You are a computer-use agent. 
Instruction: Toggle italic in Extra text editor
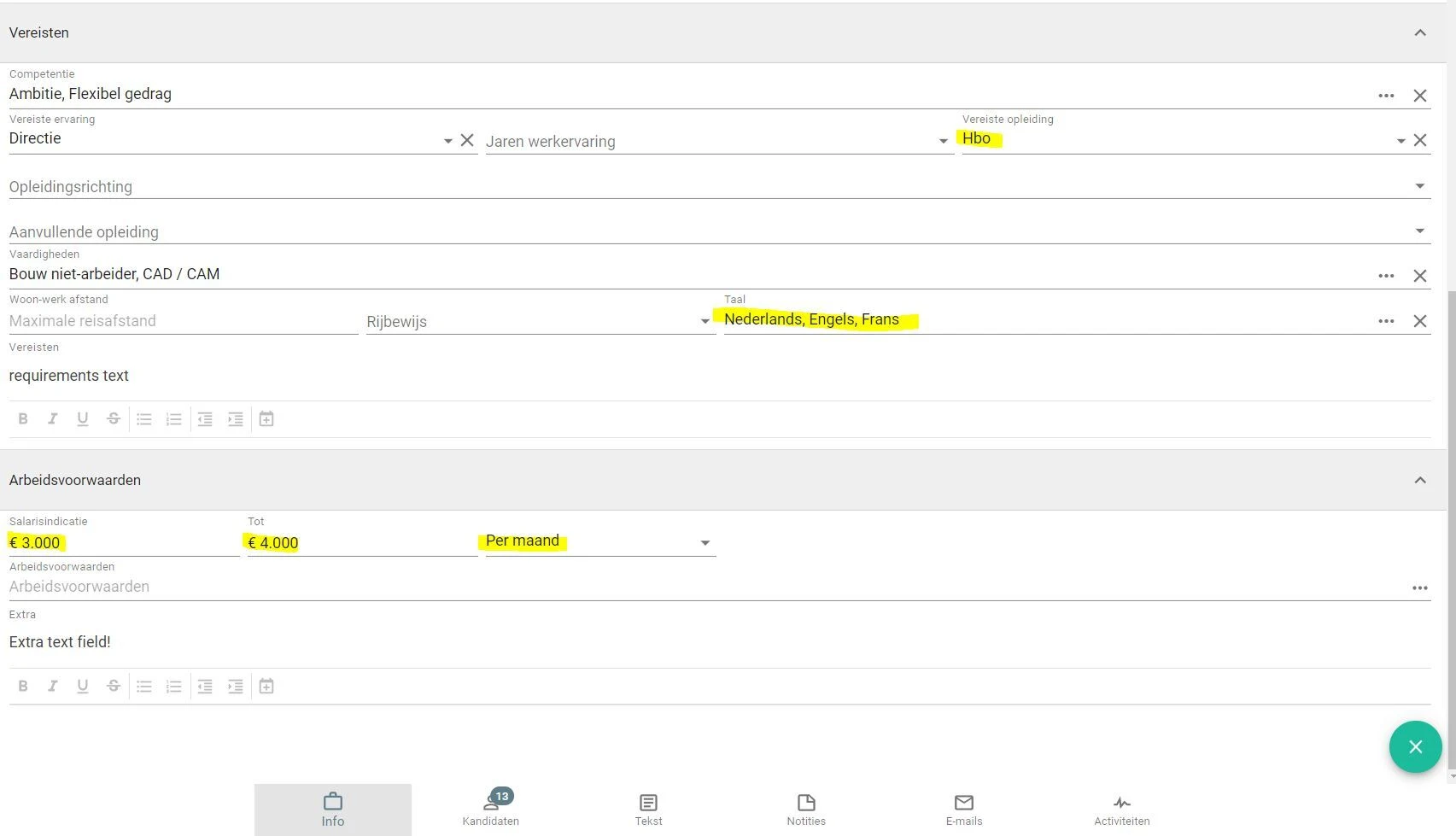(x=53, y=686)
